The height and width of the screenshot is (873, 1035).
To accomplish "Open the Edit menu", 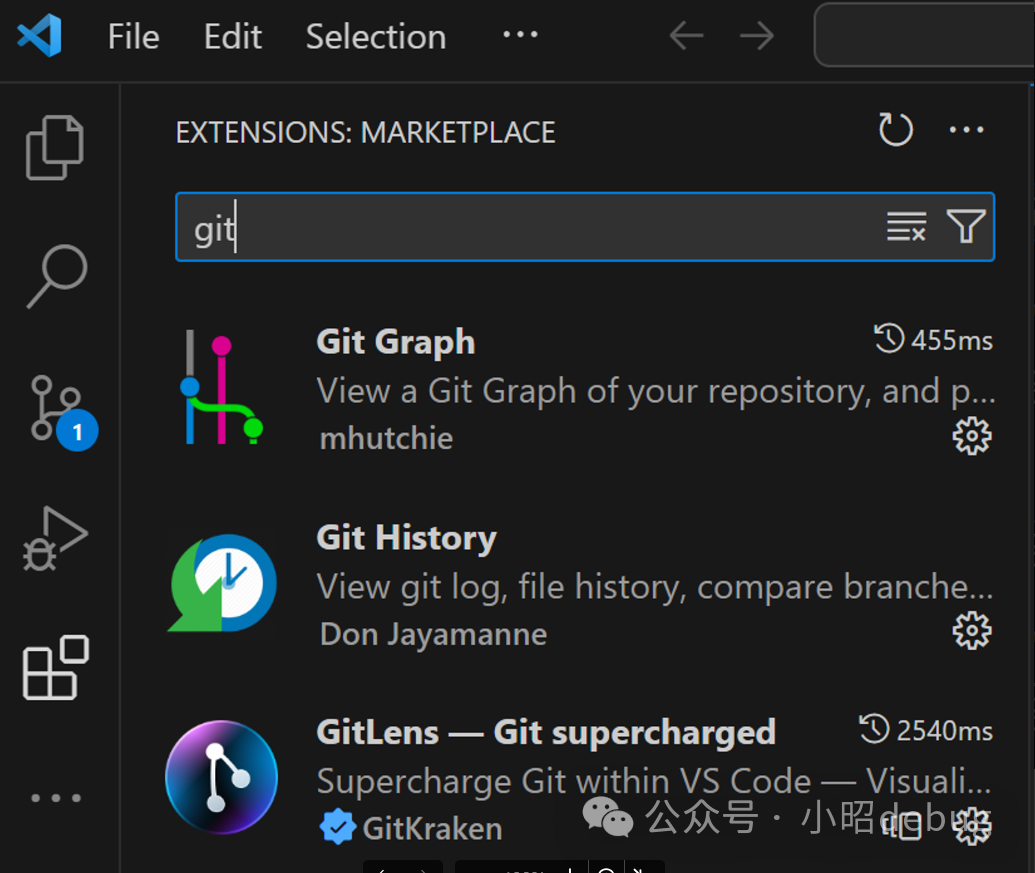I will [232, 36].
